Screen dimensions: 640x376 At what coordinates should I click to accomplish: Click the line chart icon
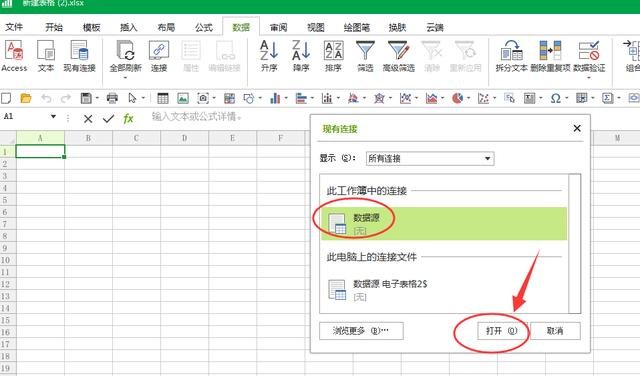405,98
